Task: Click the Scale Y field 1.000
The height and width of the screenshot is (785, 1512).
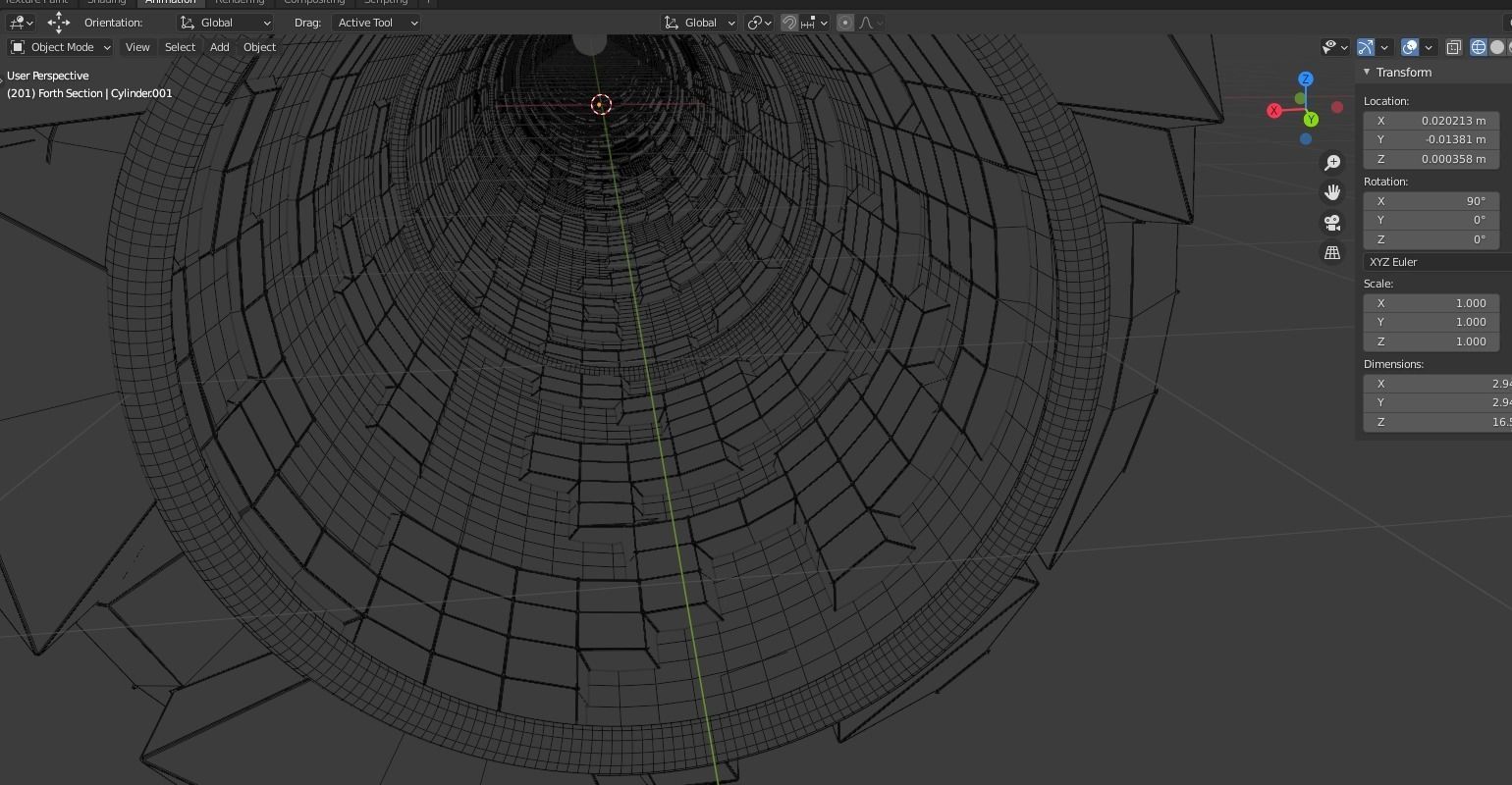Action: tap(1431, 322)
